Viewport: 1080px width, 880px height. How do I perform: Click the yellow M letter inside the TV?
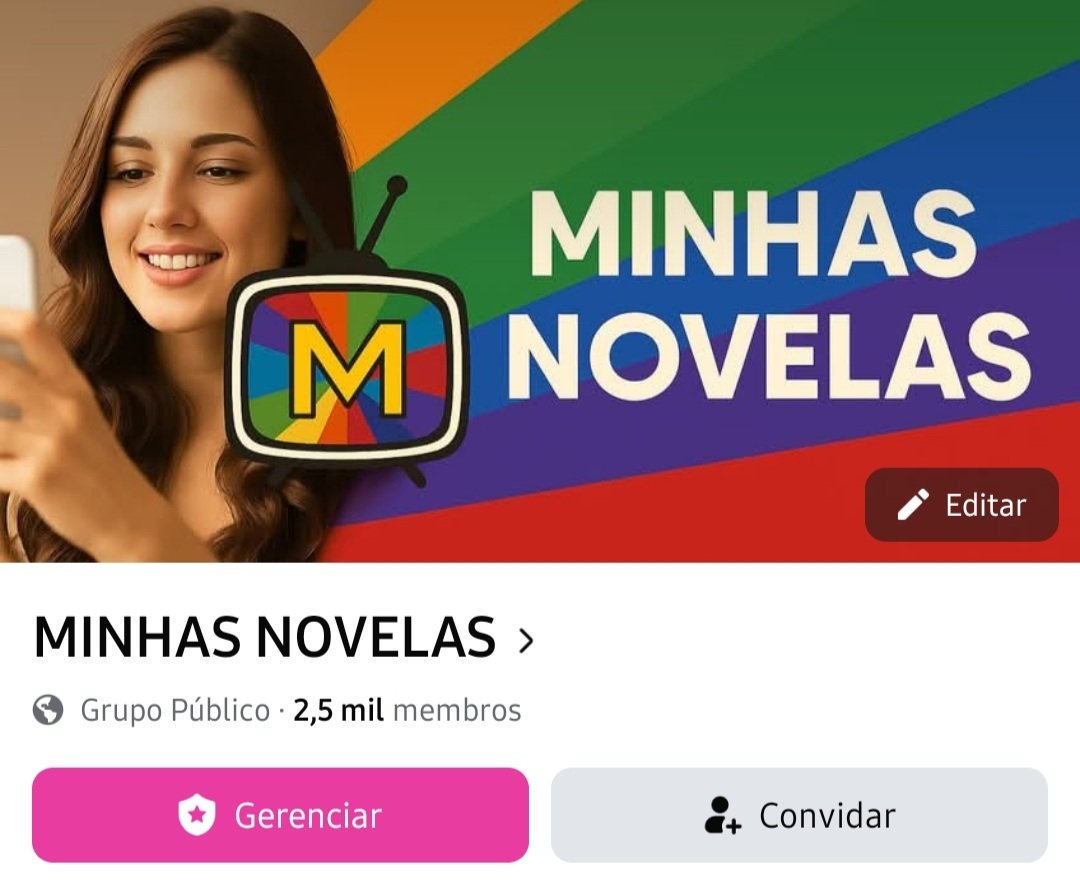point(346,368)
